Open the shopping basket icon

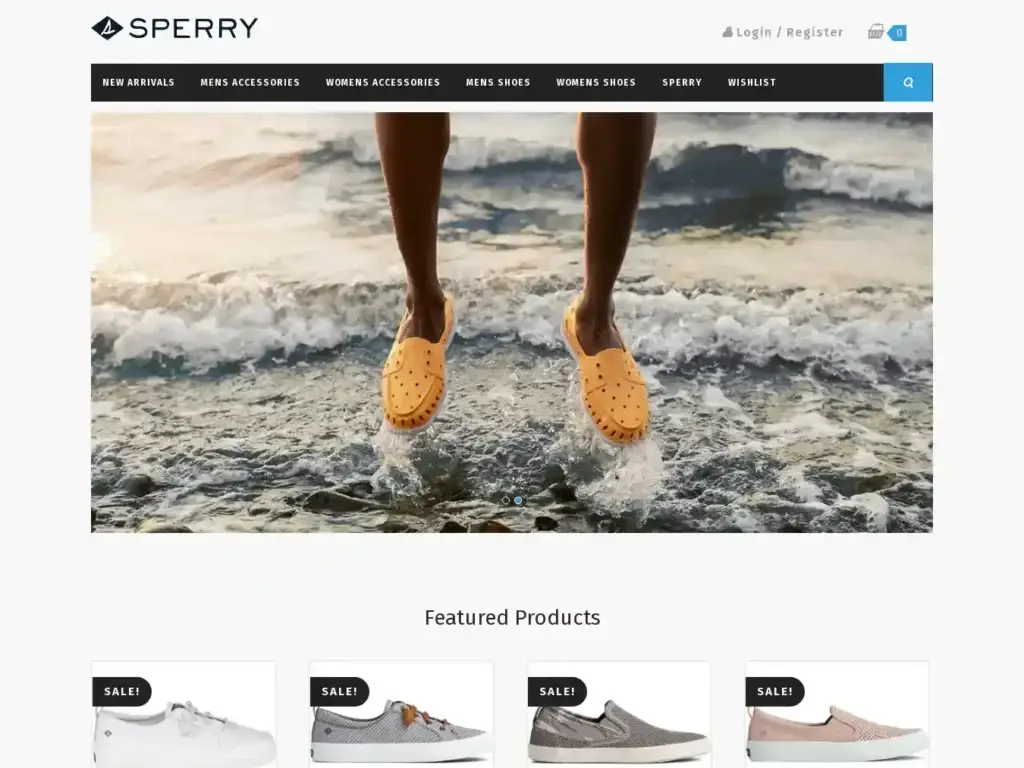click(x=875, y=31)
